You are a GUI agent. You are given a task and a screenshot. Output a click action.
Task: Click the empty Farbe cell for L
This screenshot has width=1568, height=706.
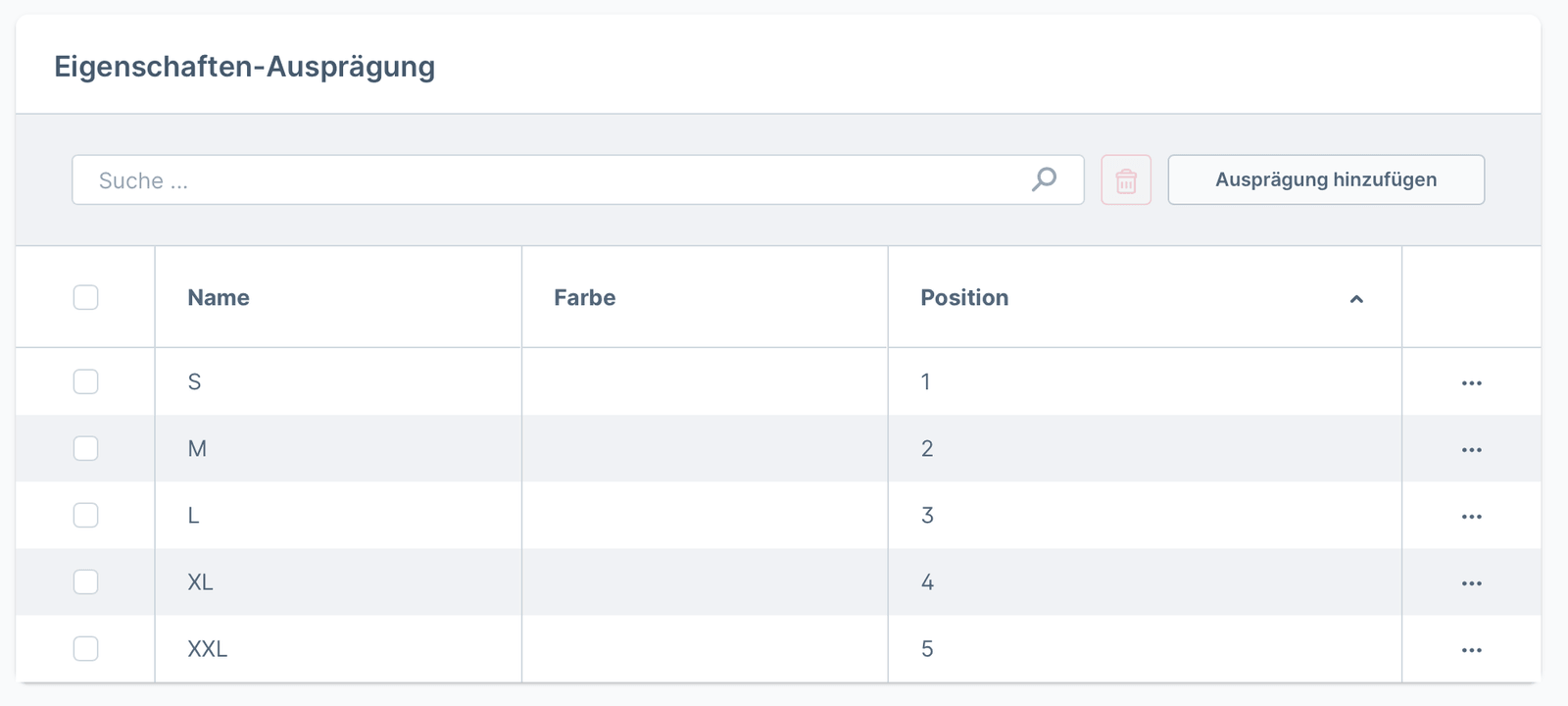[x=704, y=516]
